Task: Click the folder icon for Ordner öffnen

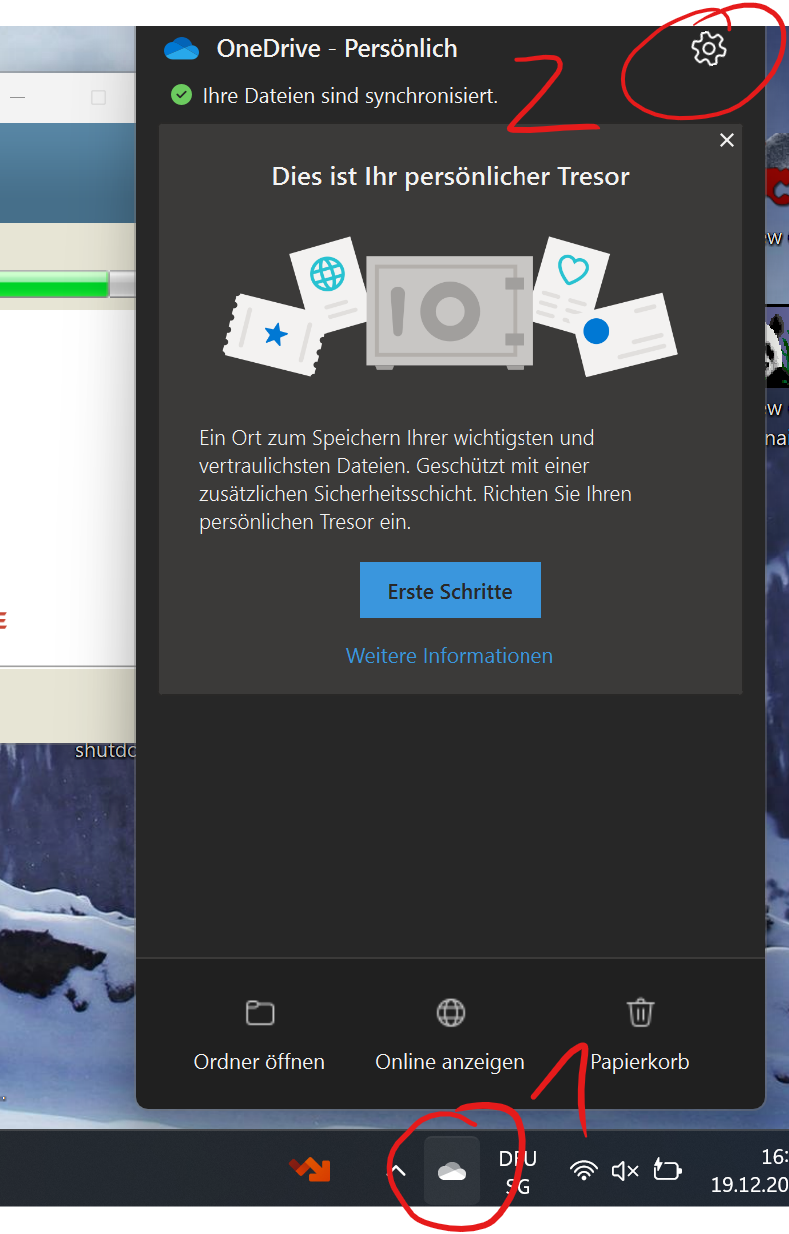Action: click(x=260, y=1013)
